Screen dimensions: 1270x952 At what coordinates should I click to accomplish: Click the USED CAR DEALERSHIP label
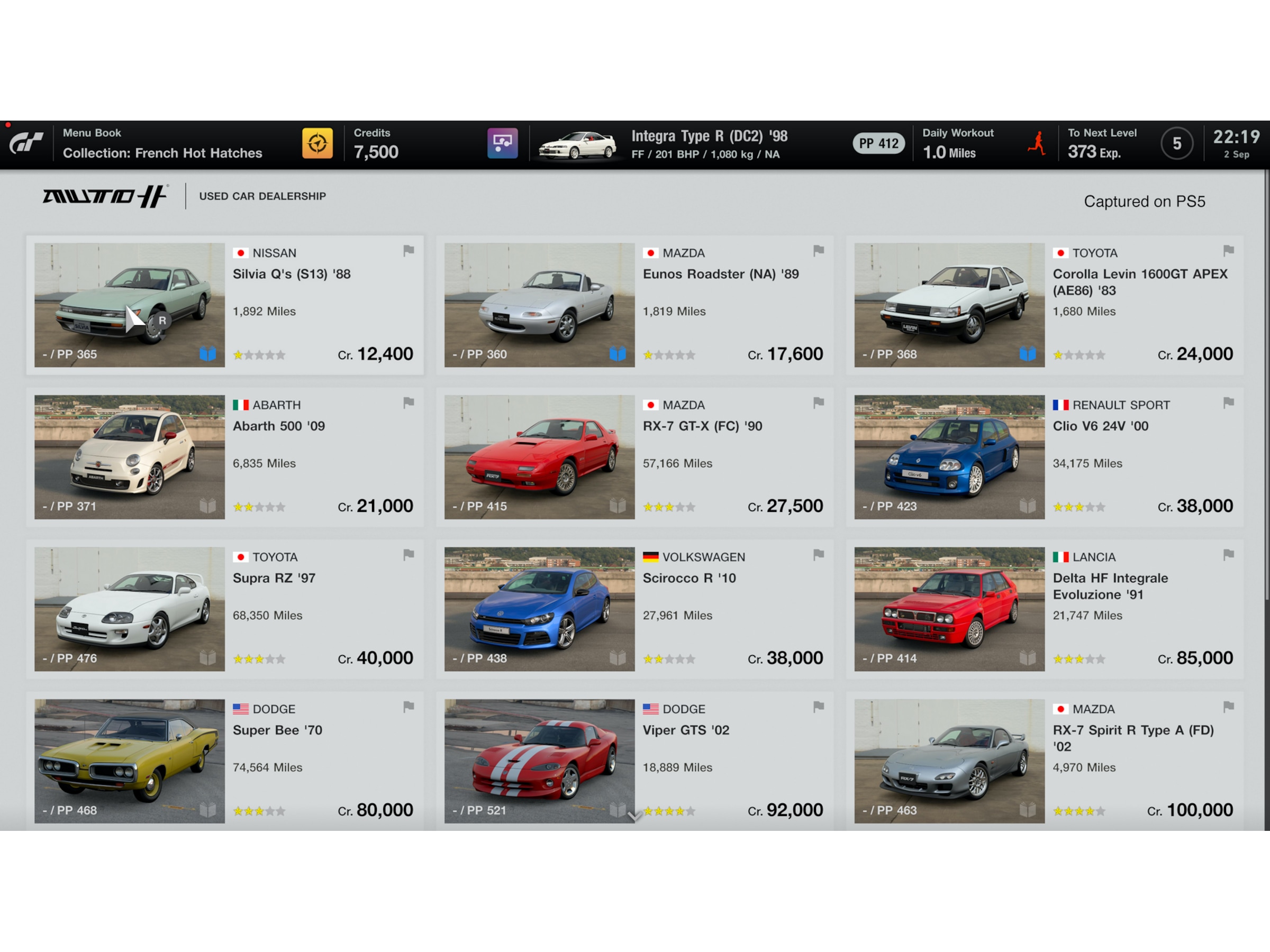pos(262,196)
